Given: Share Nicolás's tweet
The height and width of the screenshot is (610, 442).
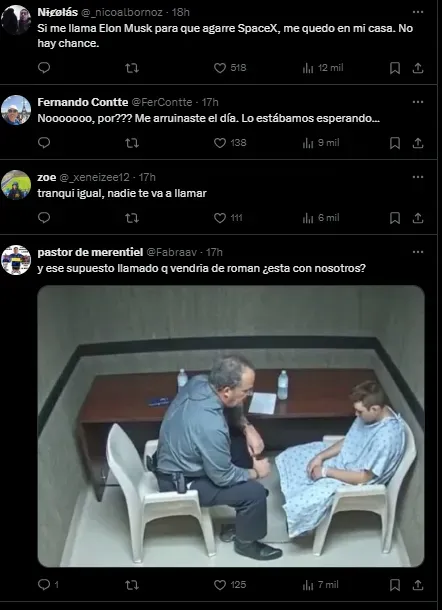Looking at the screenshot, I should tap(418, 68).
